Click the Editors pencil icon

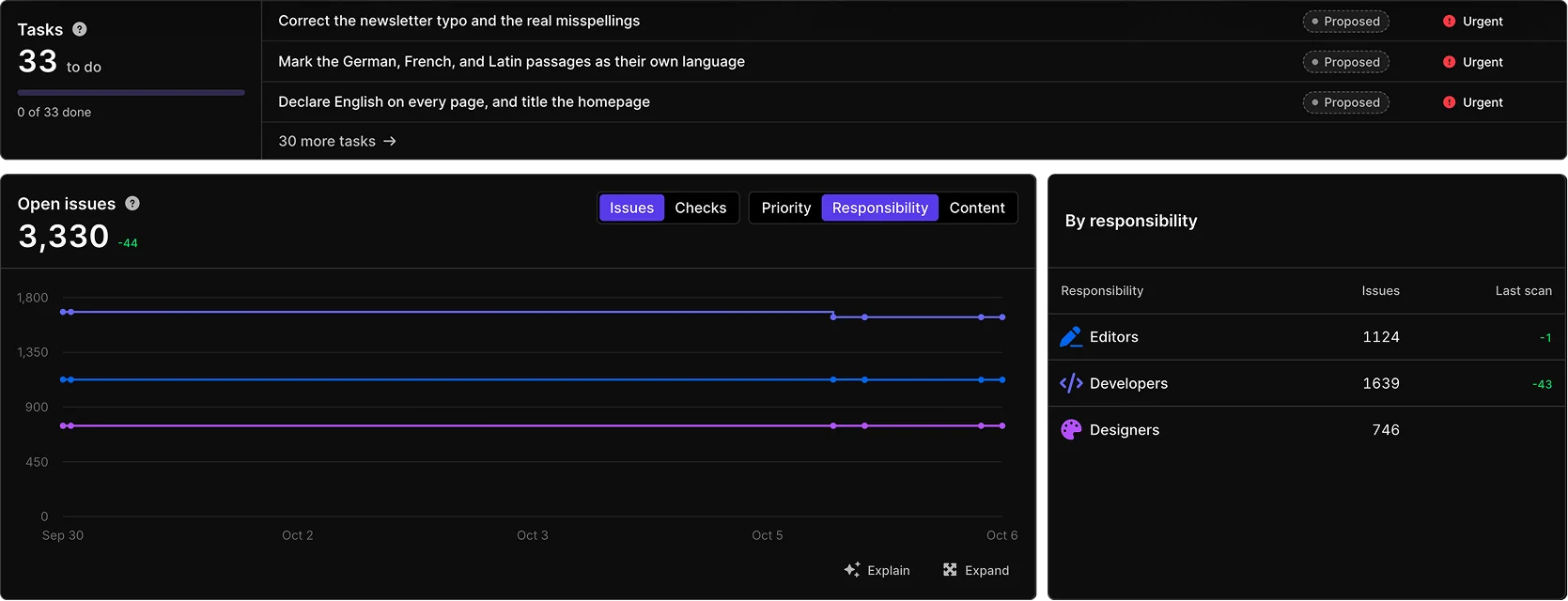[x=1071, y=336]
